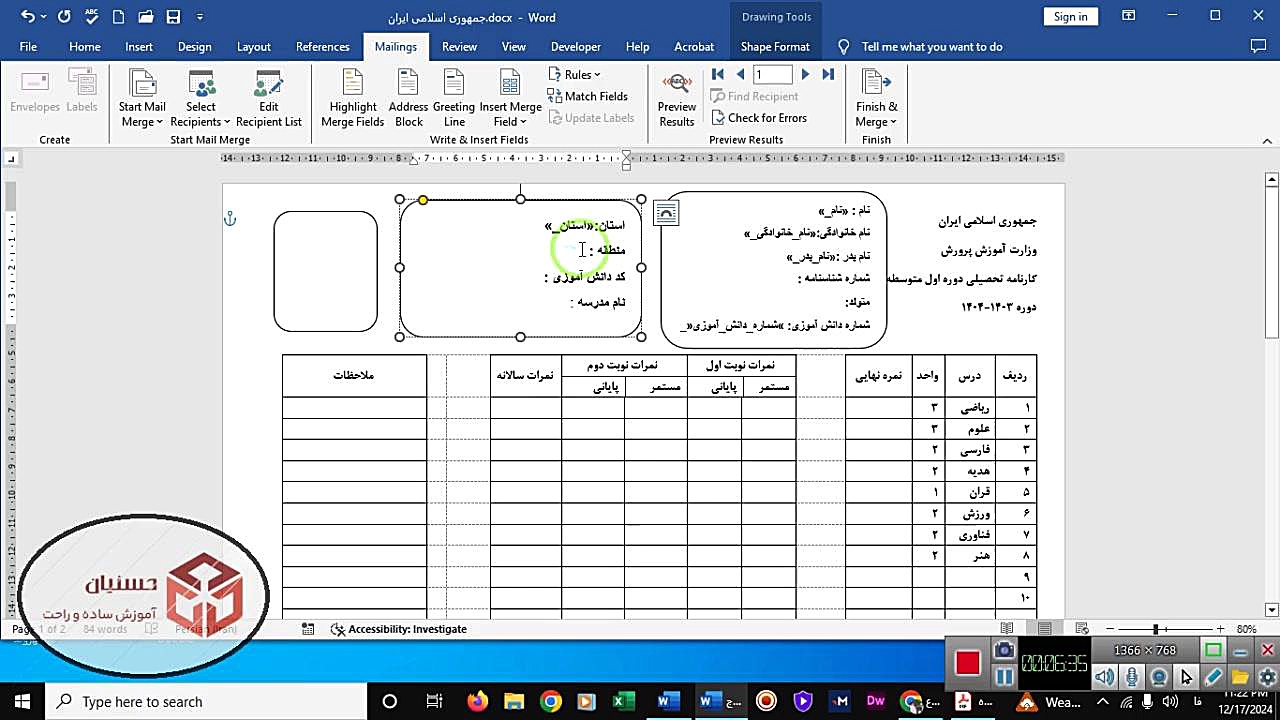Switch to Web Layout view
Viewport: 1280px width, 720px height.
click(x=1082, y=629)
